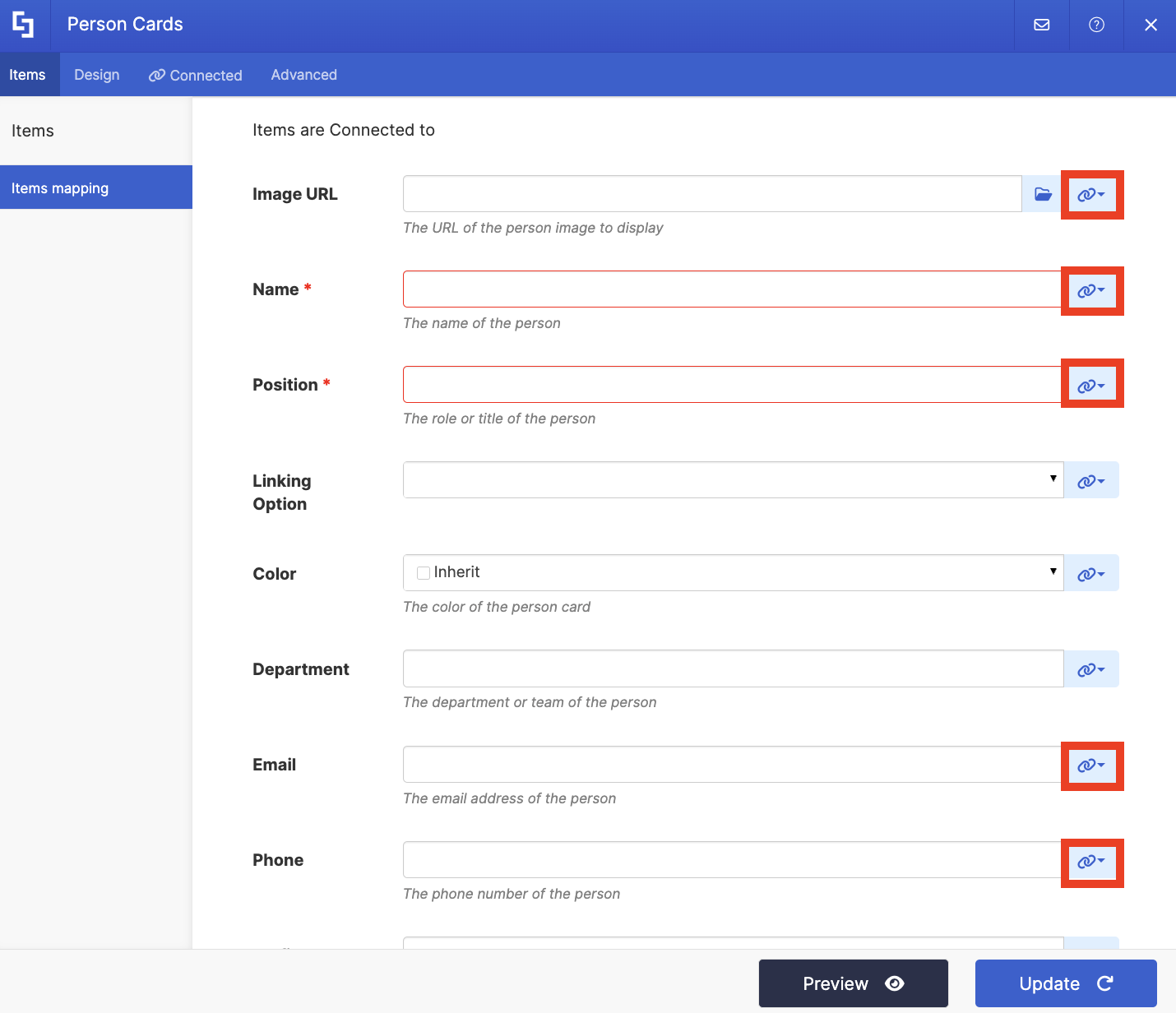Open connect link menu for Name
The width and height of the screenshot is (1176, 1013).
[1091, 290]
